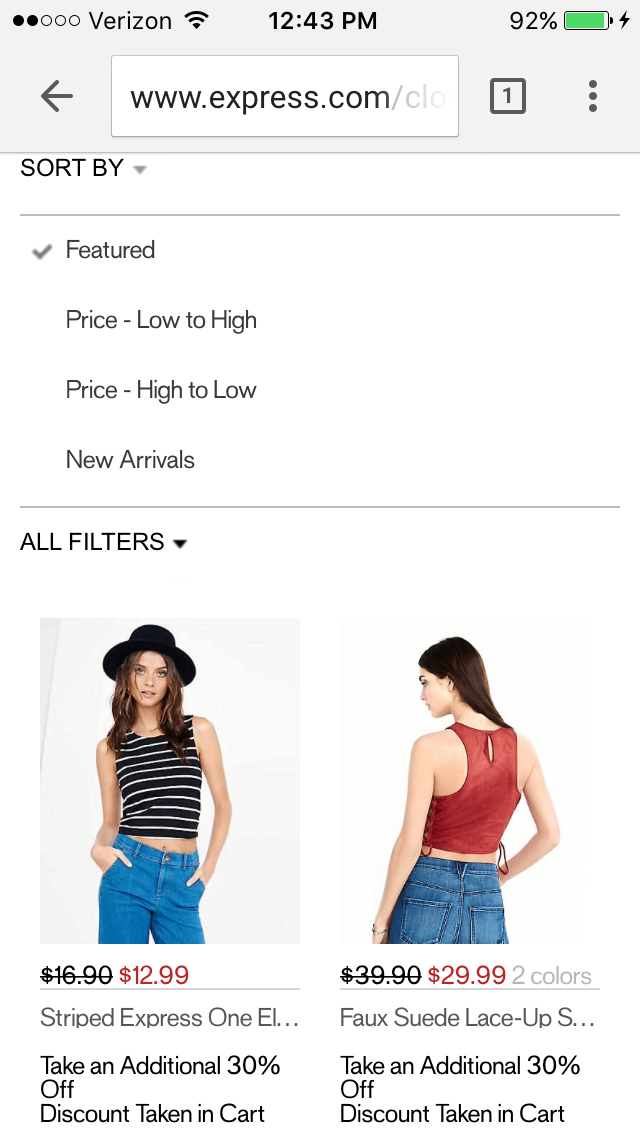The width and height of the screenshot is (640, 1136).
Task: Click the 2 colors label
Action: 552,976
